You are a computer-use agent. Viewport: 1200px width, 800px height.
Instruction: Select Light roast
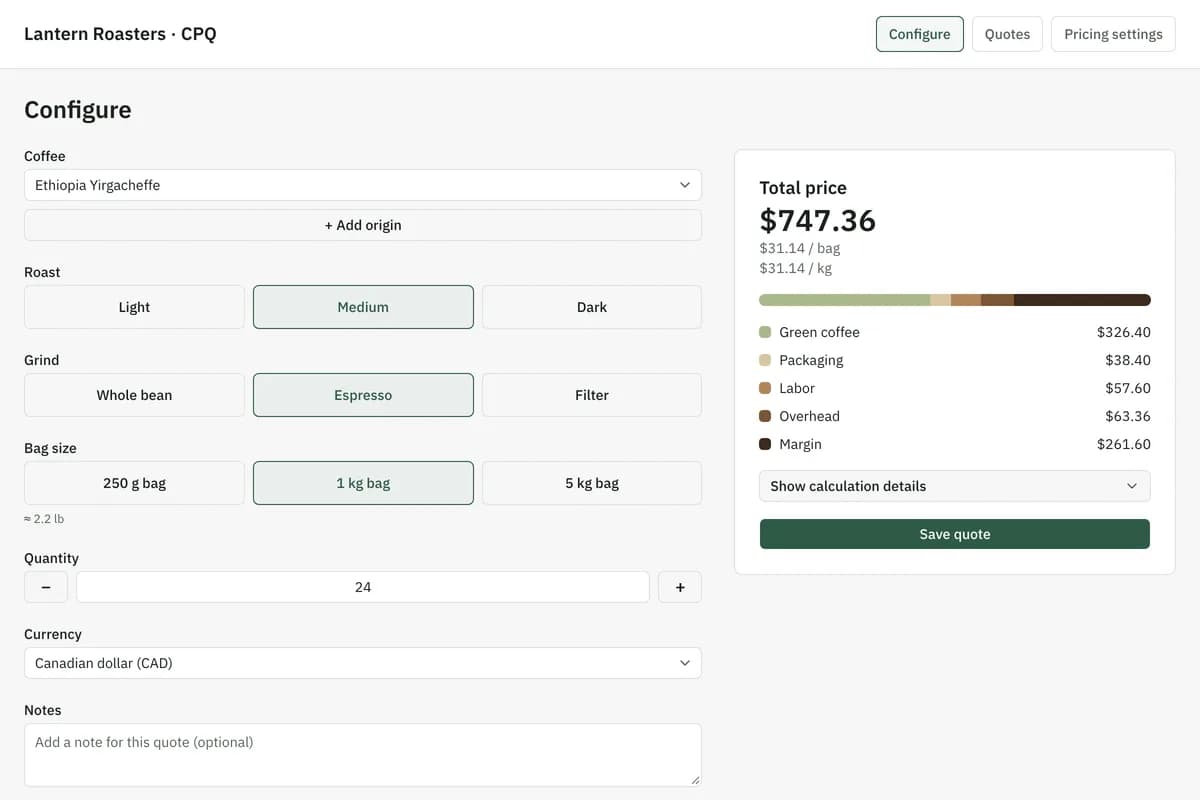pos(134,307)
